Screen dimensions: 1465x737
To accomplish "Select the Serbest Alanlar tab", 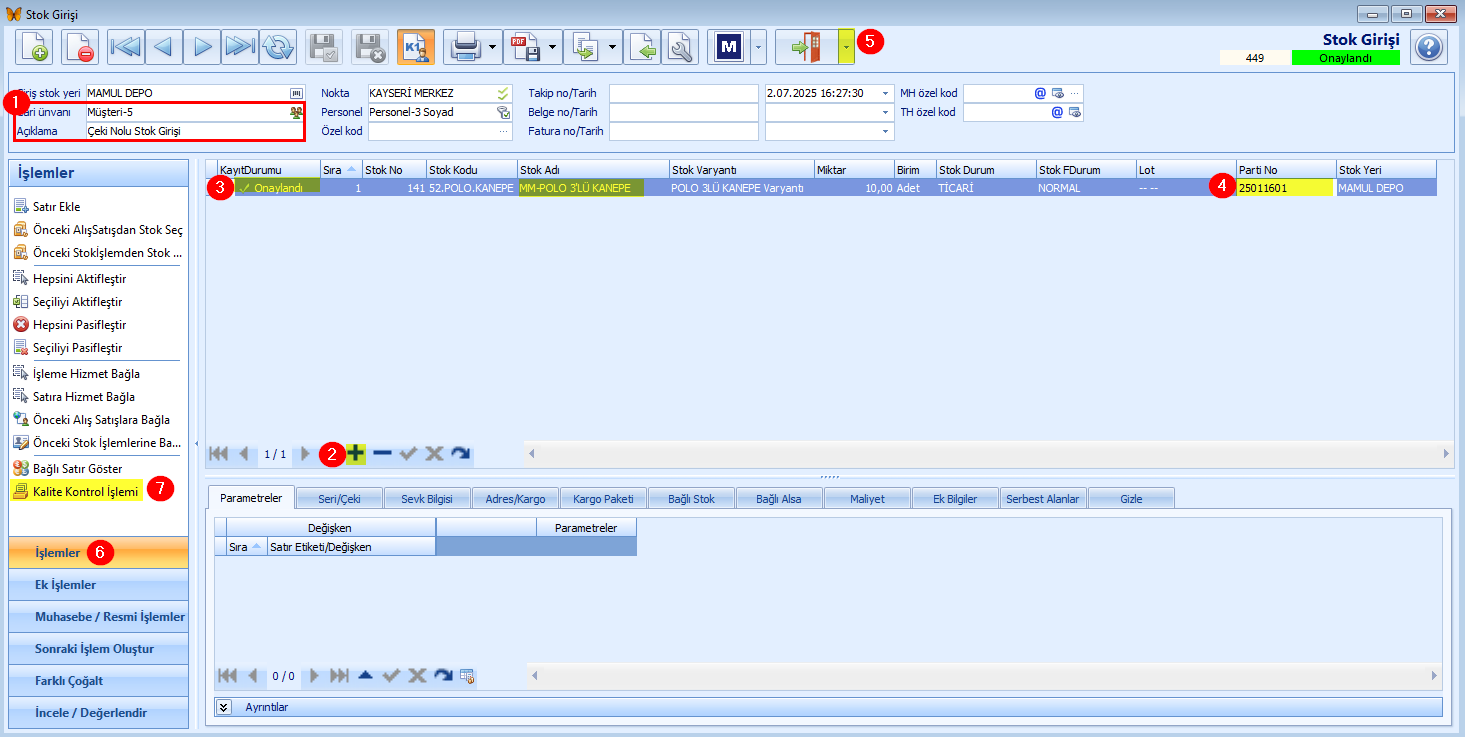I will tap(1043, 498).
